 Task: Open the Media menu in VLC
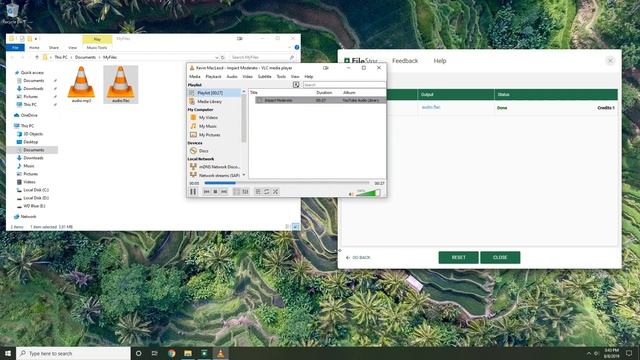coord(195,76)
